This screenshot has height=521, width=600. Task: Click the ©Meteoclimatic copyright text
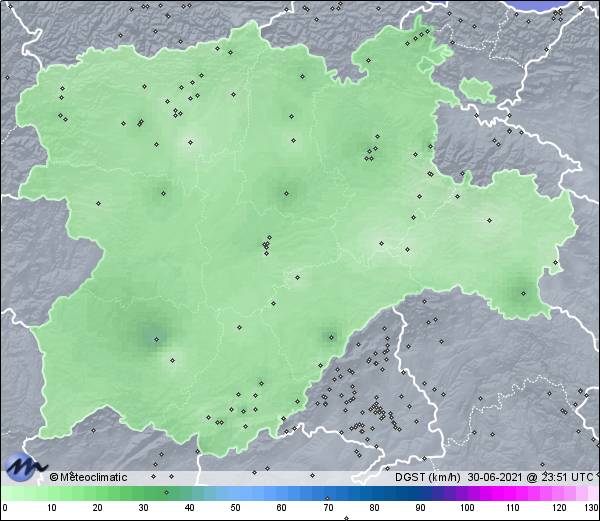click(x=88, y=477)
